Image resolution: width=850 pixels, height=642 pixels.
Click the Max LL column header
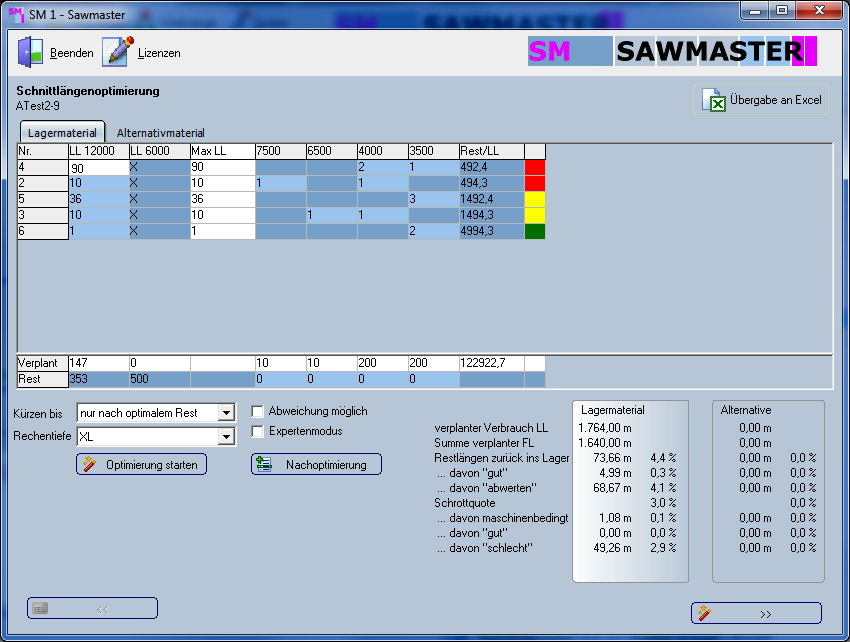222,151
